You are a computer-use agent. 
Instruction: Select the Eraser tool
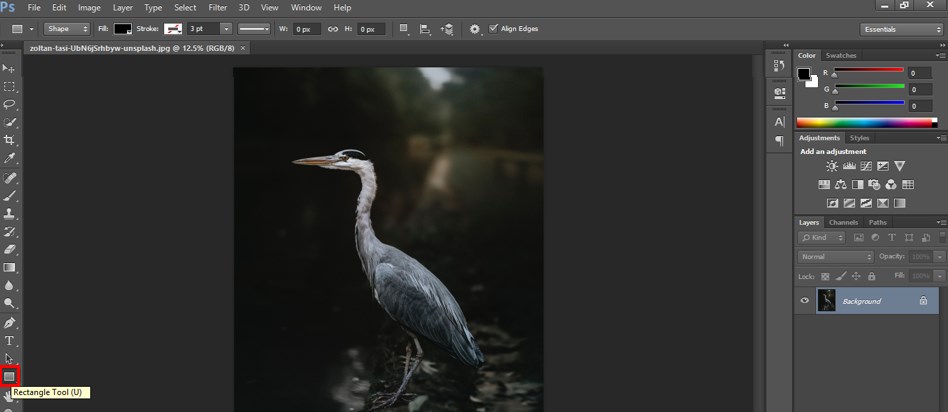(10, 249)
